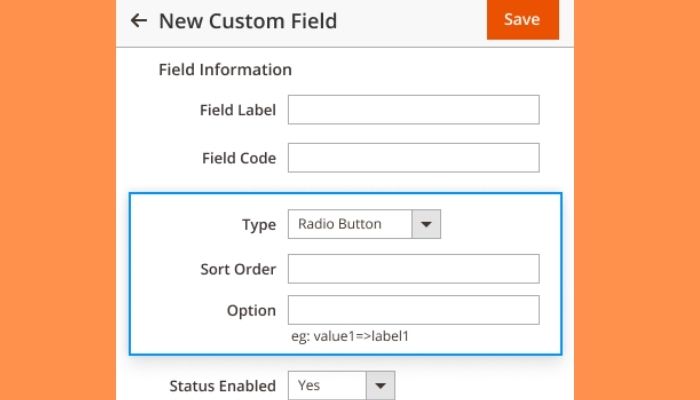700x400 pixels.
Task: Click the Type label text
Action: tap(259, 224)
